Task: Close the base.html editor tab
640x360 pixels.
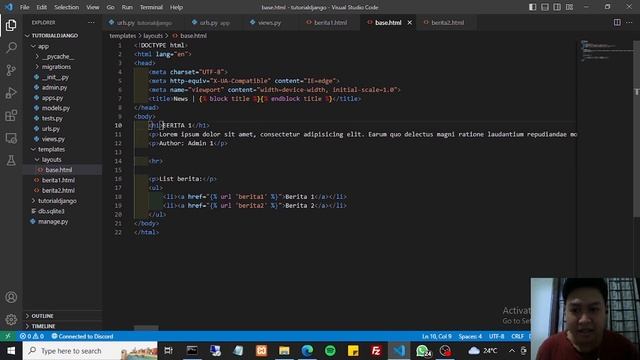Action: pos(409,22)
